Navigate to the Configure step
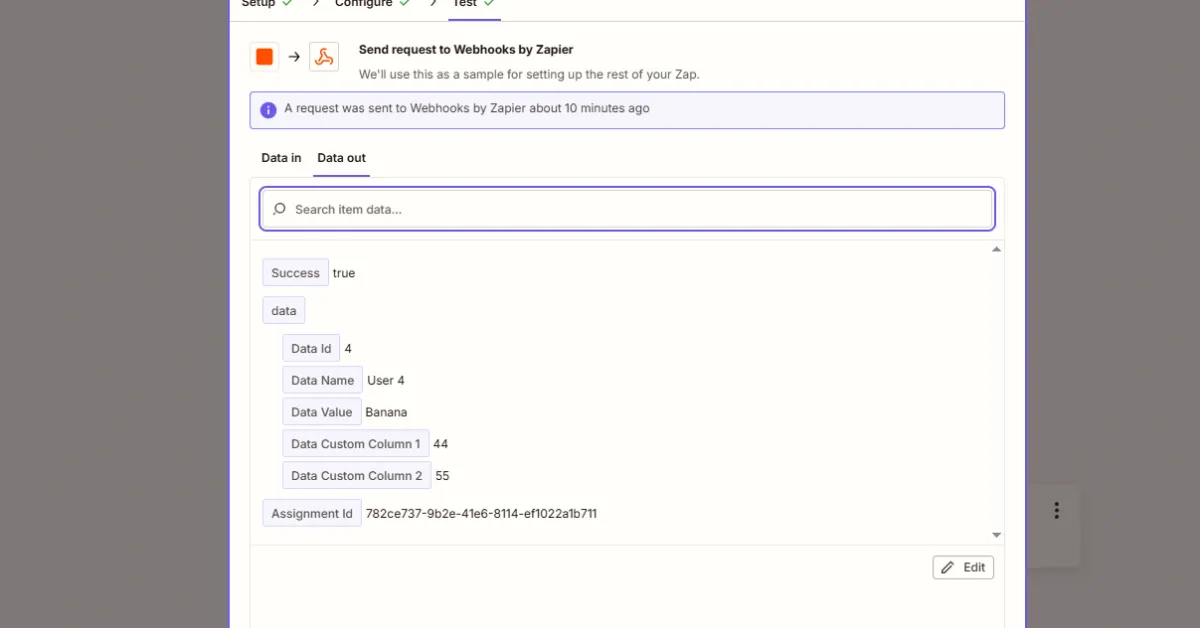Screen dimensions: 1200x628 click(366, 3)
